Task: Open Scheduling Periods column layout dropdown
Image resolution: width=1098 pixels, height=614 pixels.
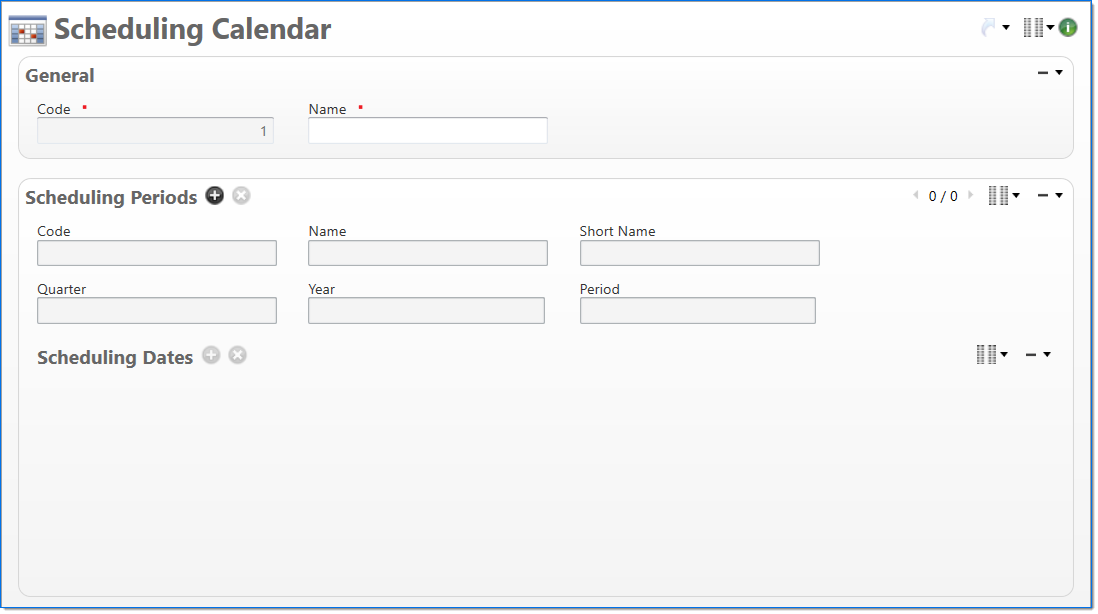Action: pos(1003,196)
